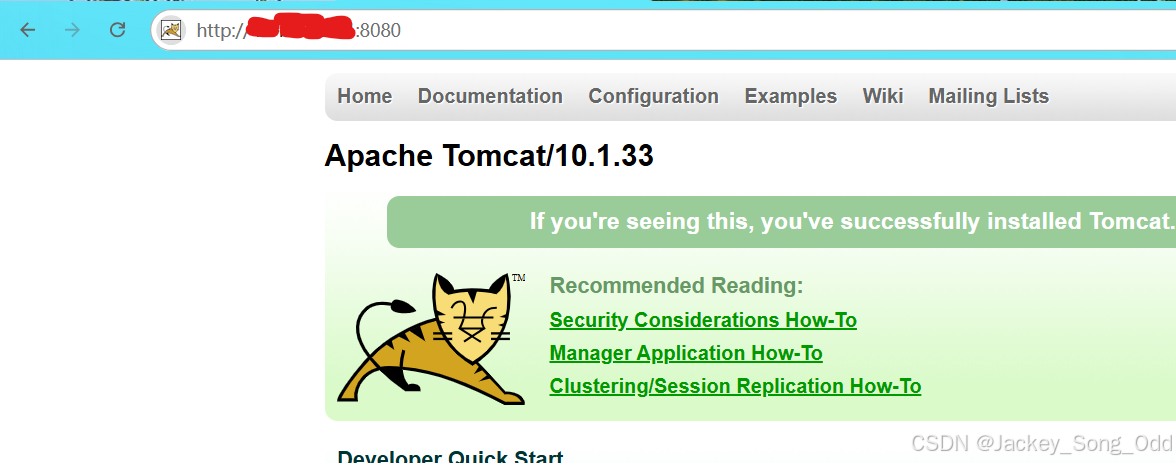Click the browser forward arrow
The height and width of the screenshot is (463, 1176).
(x=72, y=30)
